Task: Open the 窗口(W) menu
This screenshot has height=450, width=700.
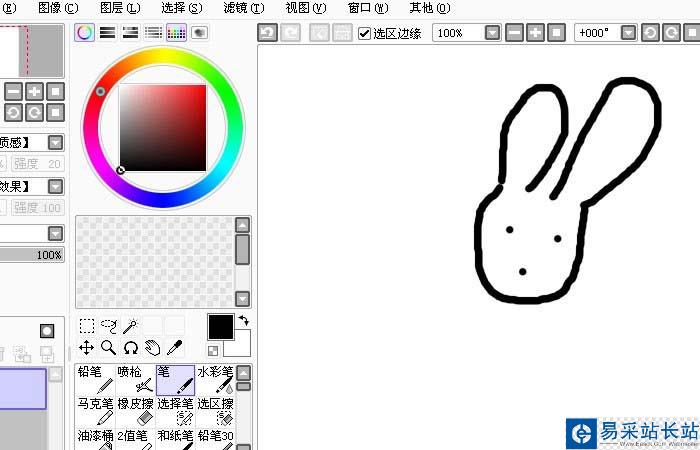Action: coord(368,8)
